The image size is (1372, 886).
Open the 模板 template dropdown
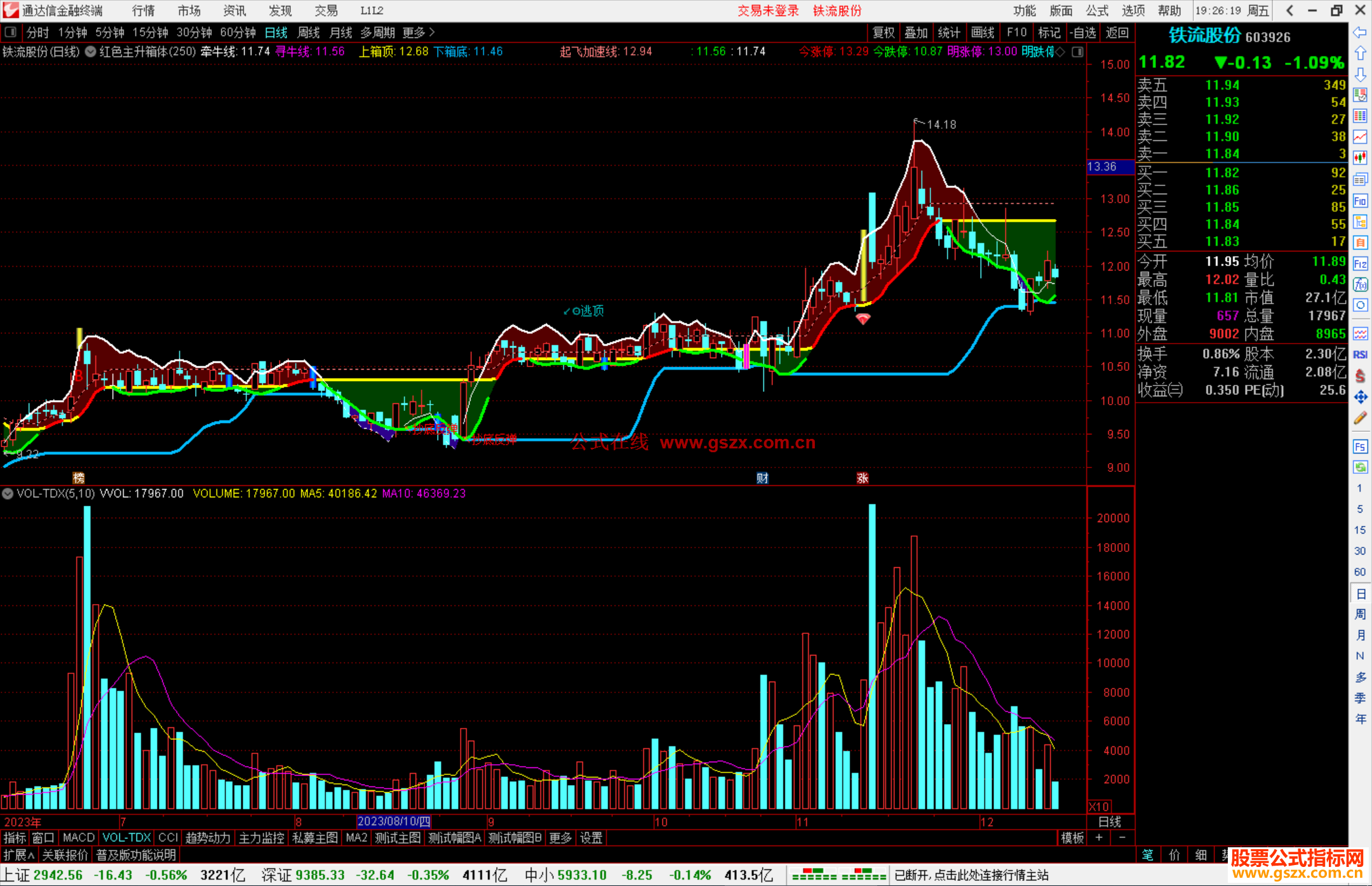pos(1072,838)
